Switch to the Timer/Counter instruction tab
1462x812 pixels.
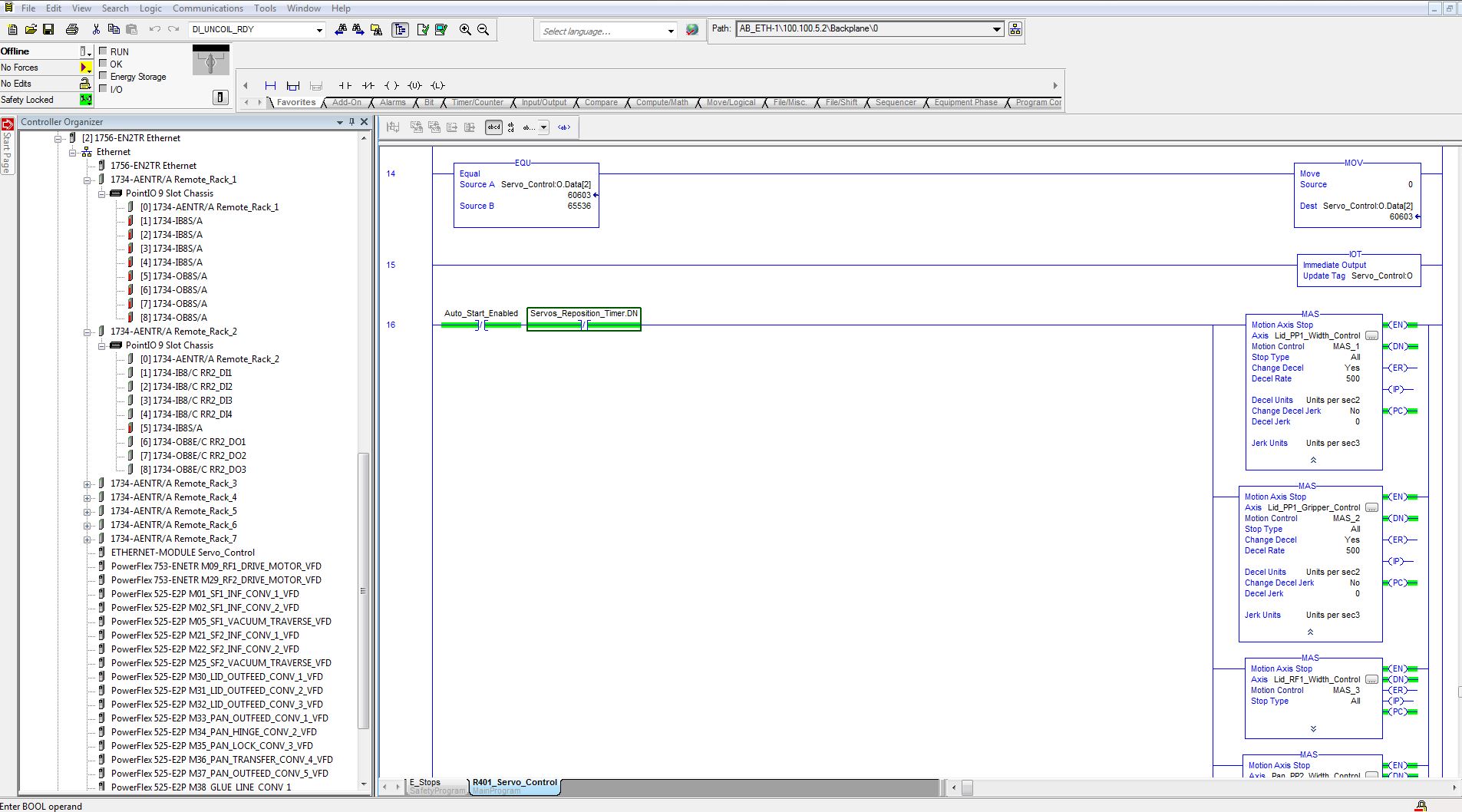coord(477,102)
